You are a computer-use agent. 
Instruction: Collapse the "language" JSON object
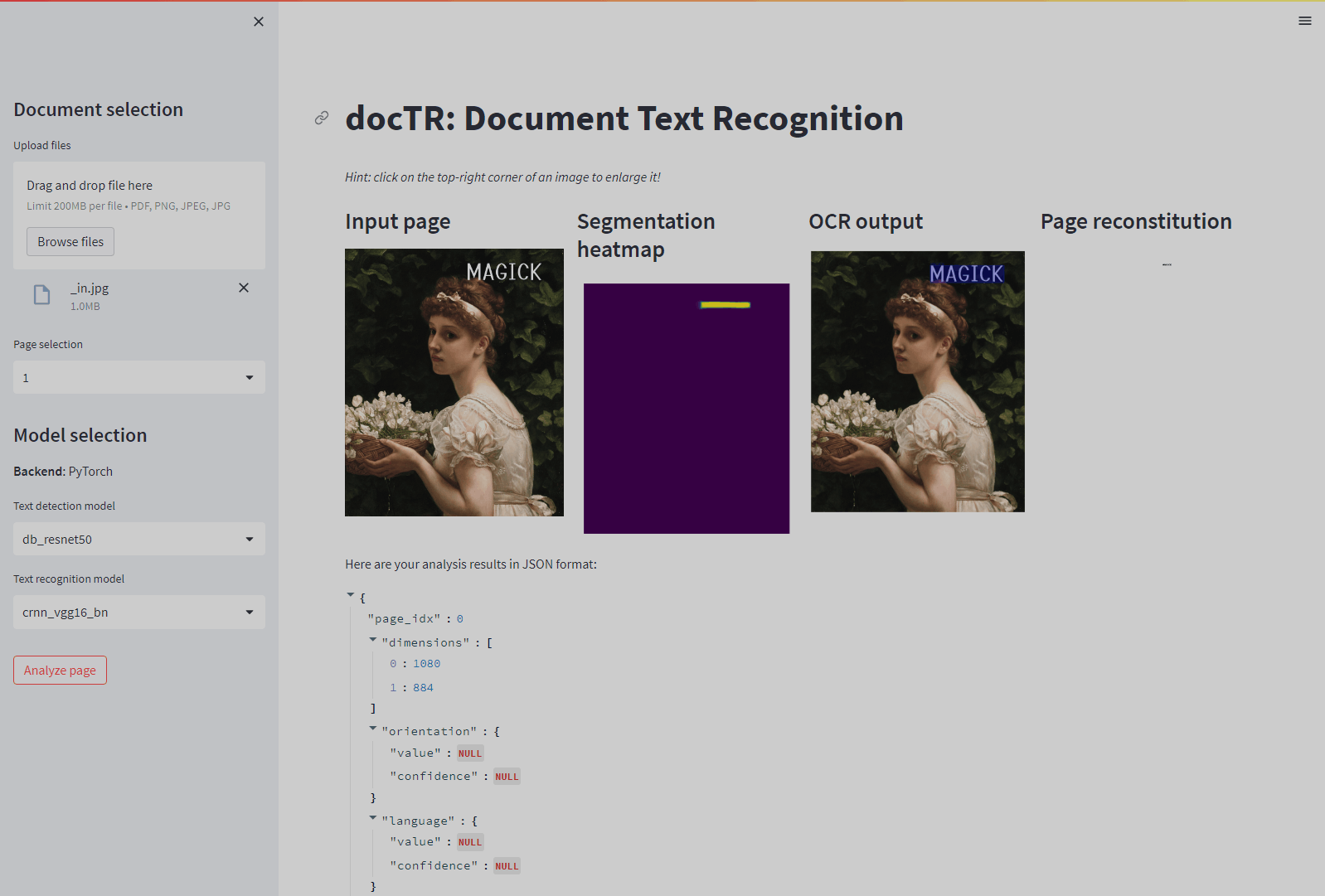(373, 818)
